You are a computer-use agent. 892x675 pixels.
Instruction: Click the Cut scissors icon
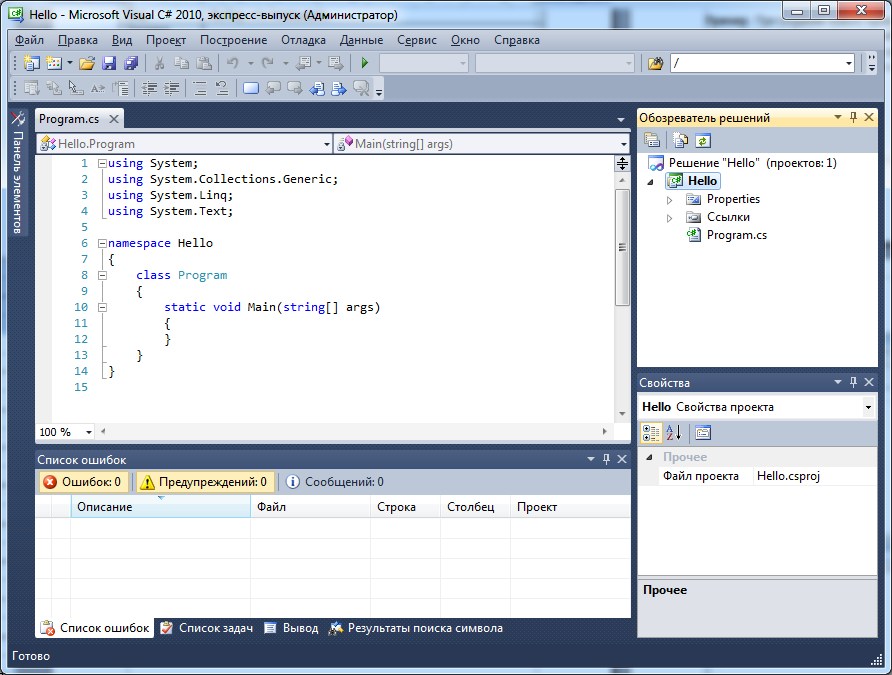(160, 63)
